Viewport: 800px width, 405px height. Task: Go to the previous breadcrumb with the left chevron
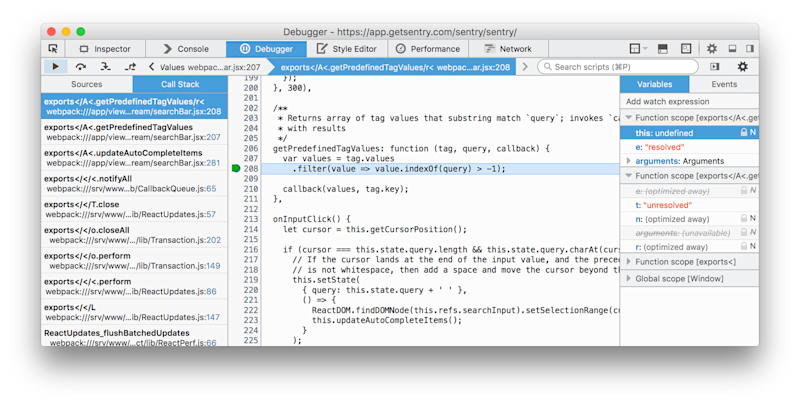[x=151, y=67]
